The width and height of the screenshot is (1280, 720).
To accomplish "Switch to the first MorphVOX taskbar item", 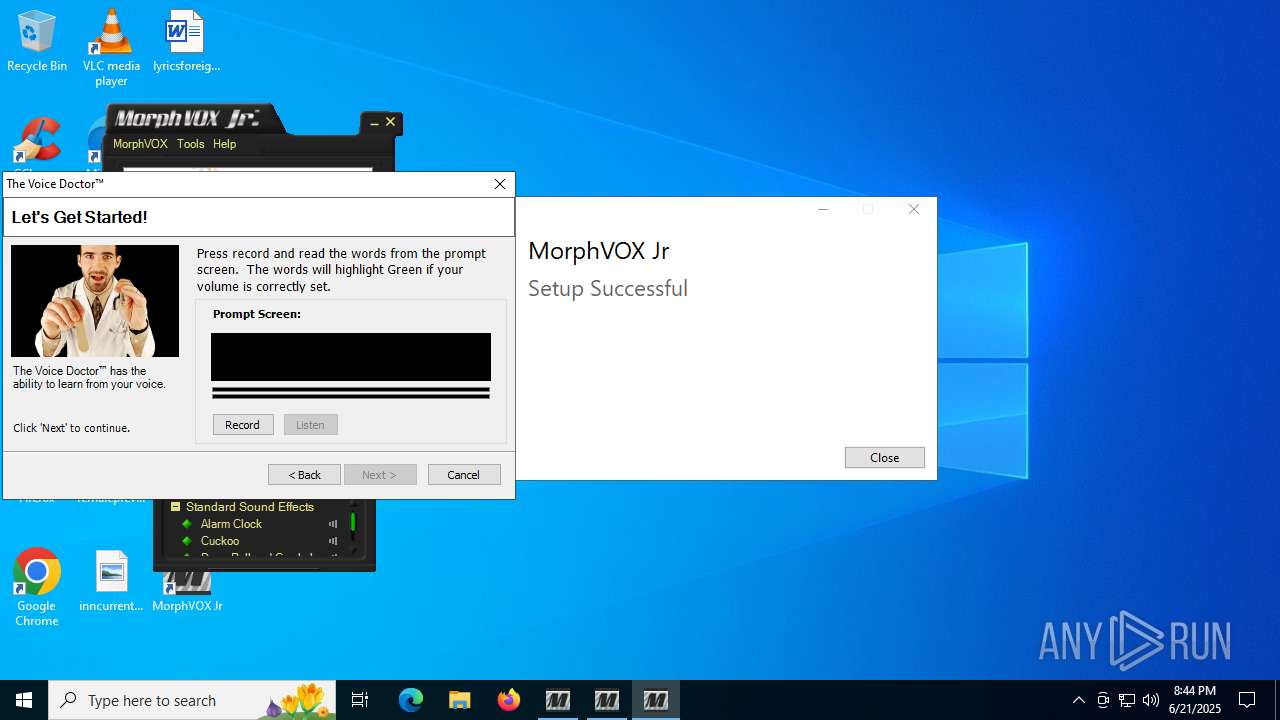I will pyautogui.click(x=558, y=700).
